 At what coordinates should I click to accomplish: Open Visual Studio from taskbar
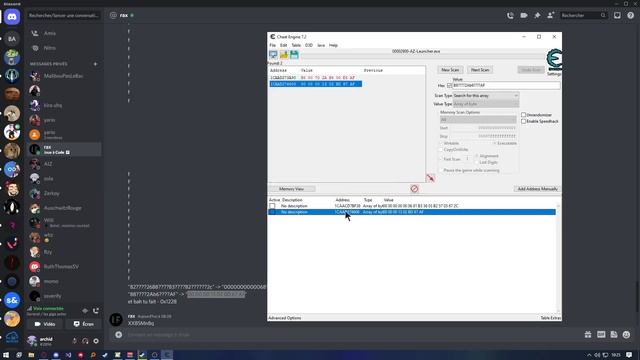pyautogui.click(x=68, y=355)
